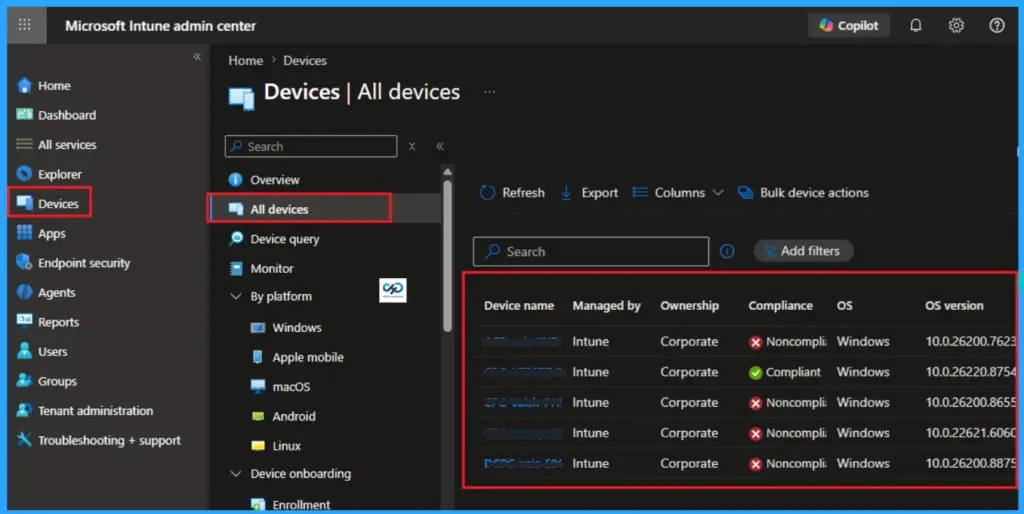This screenshot has height=514, width=1024.
Task: Open the device name link in the Compliant row
Action: pyautogui.click(x=524, y=372)
